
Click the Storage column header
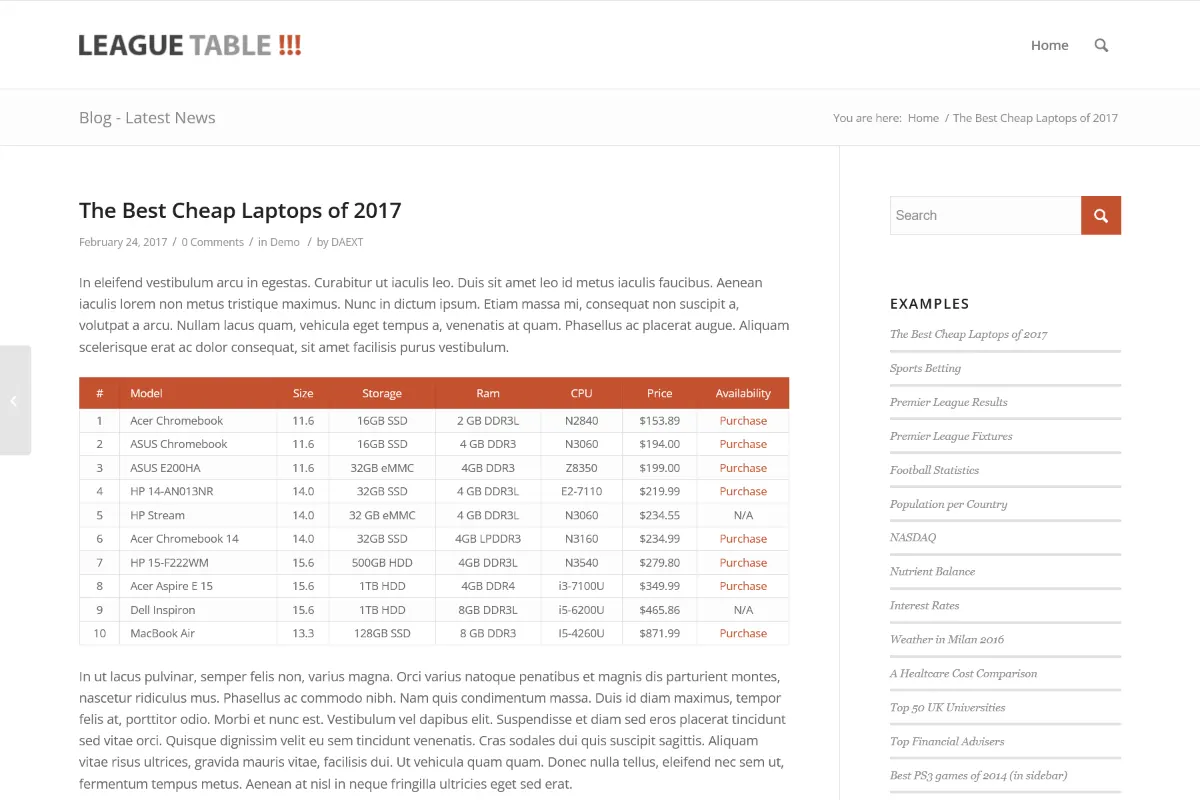[382, 393]
